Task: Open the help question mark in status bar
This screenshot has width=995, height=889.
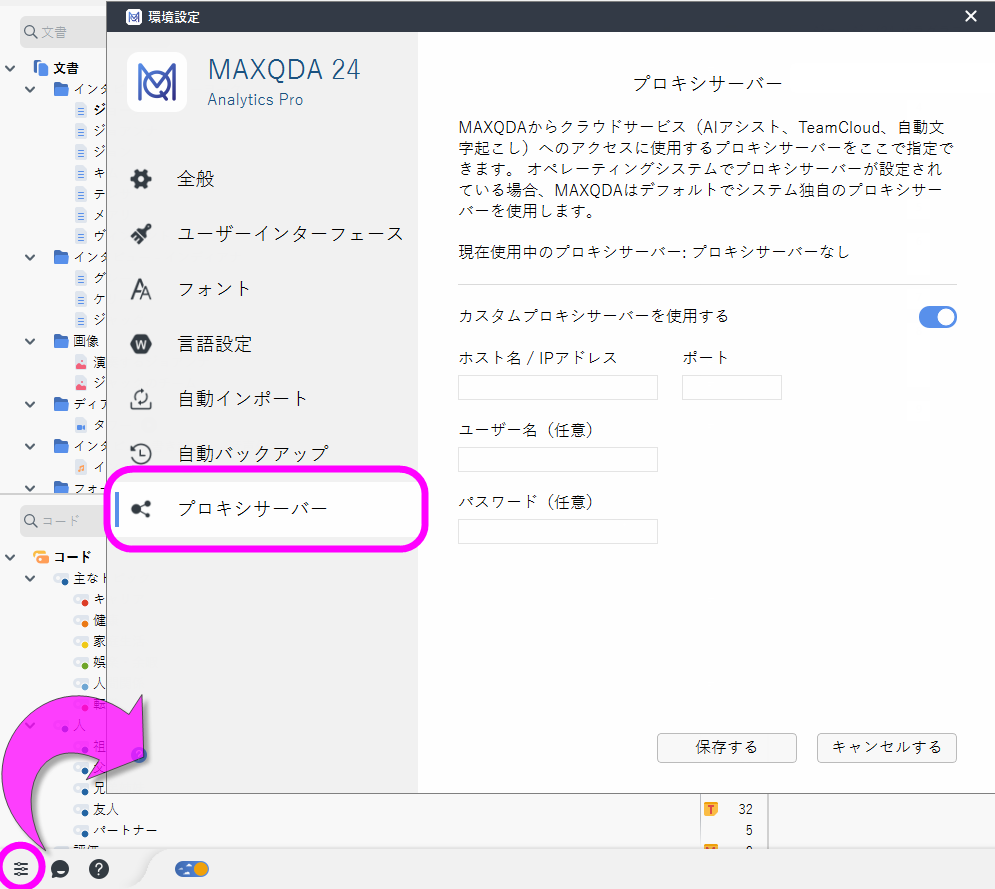Action: [x=98, y=869]
